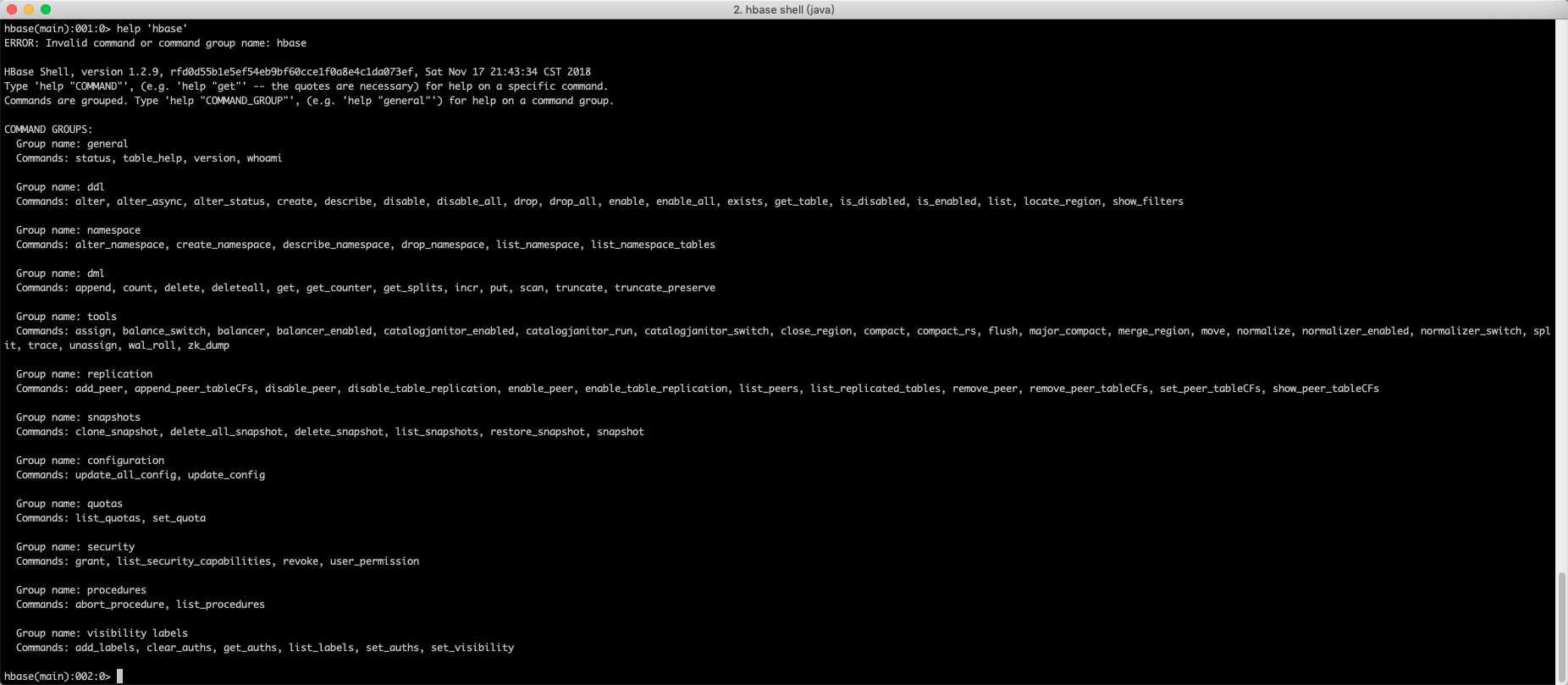Screen dimensions: 1568x685
Task: Click the 'whoami' command text
Action: [x=265, y=158]
